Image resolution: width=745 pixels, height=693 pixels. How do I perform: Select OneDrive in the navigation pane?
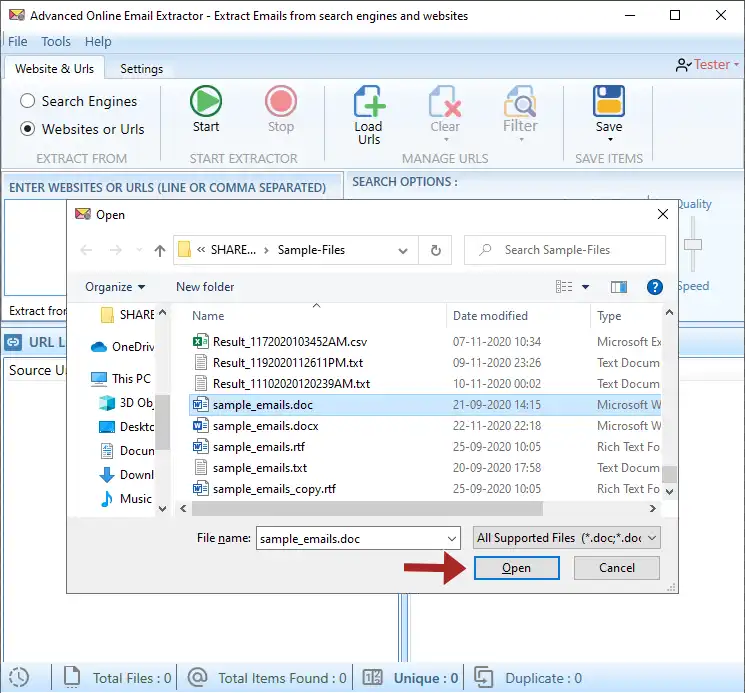(x=123, y=347)
